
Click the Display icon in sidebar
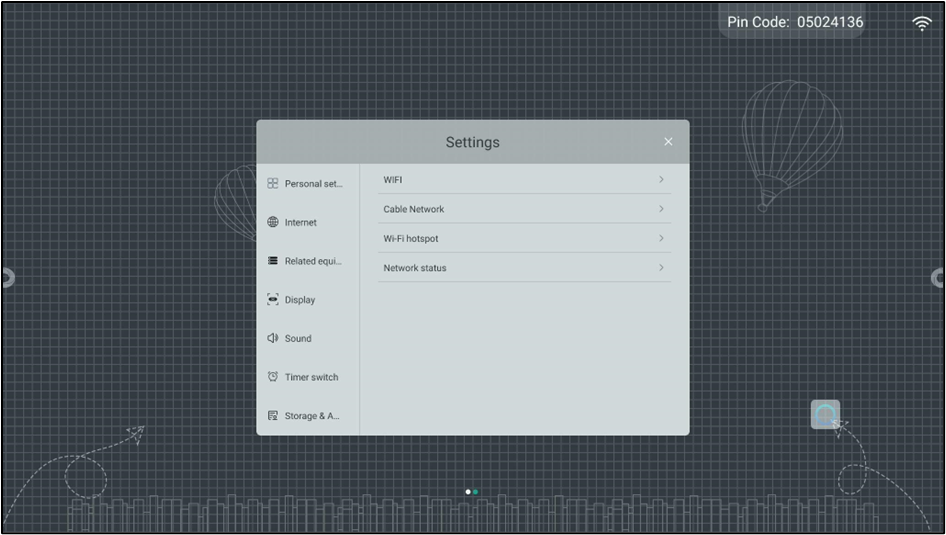coord(273,300)
